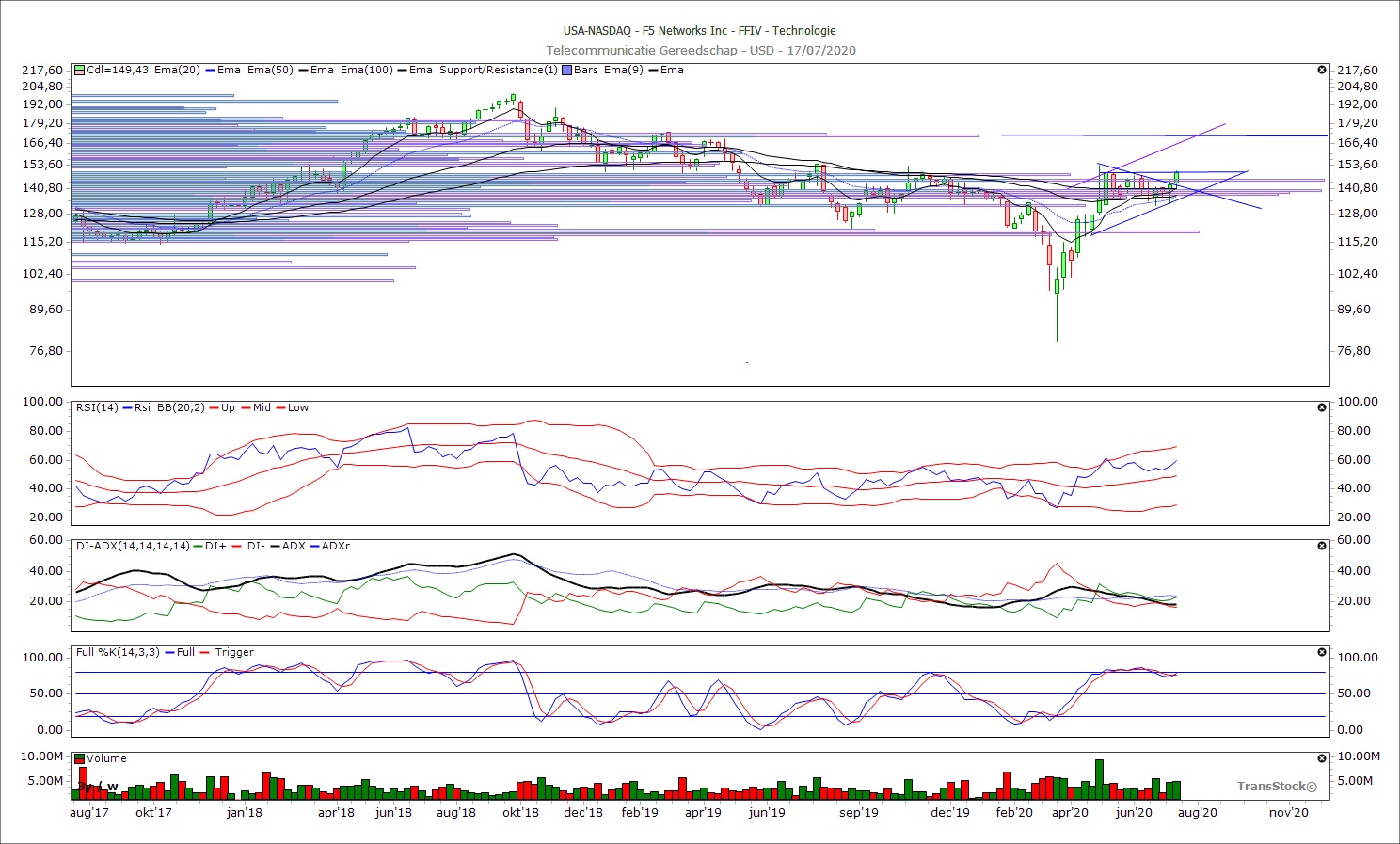
Task: Click the okt'18 date label
Action: (x=520, y=813)
